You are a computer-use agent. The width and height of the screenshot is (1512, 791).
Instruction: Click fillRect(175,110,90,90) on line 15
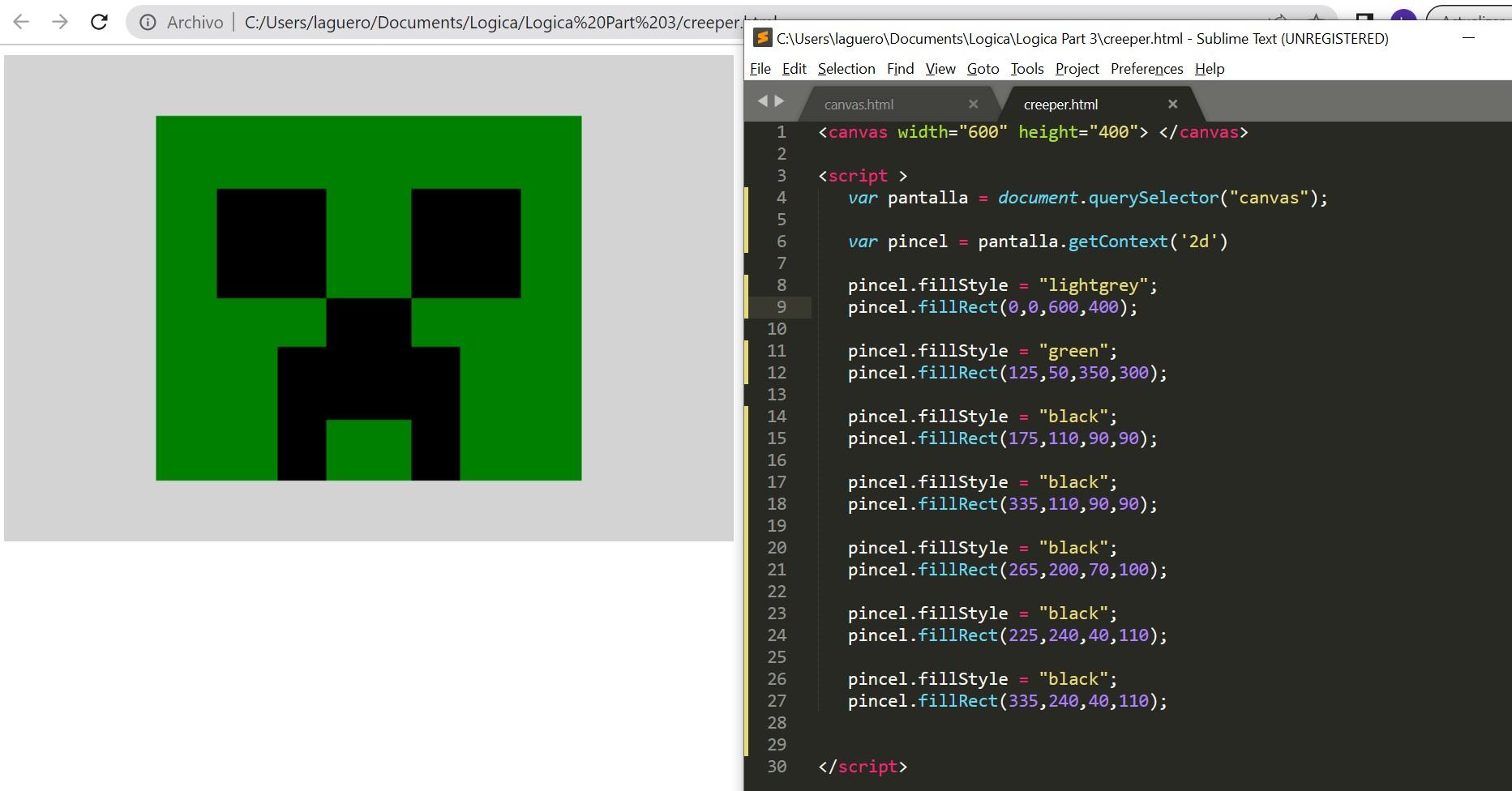(1033, 438)
